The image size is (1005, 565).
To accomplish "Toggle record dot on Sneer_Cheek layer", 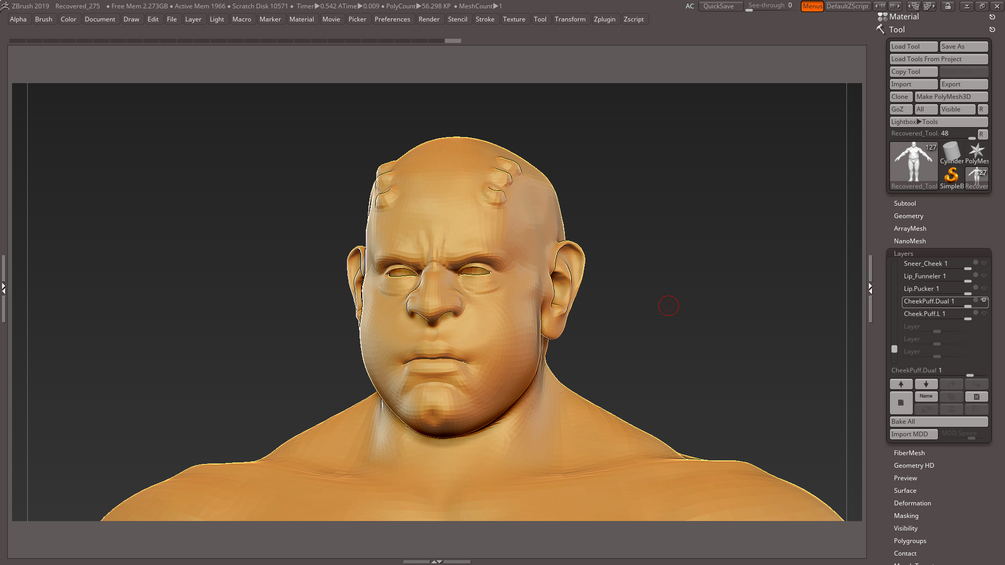I will tap(976, 263).
